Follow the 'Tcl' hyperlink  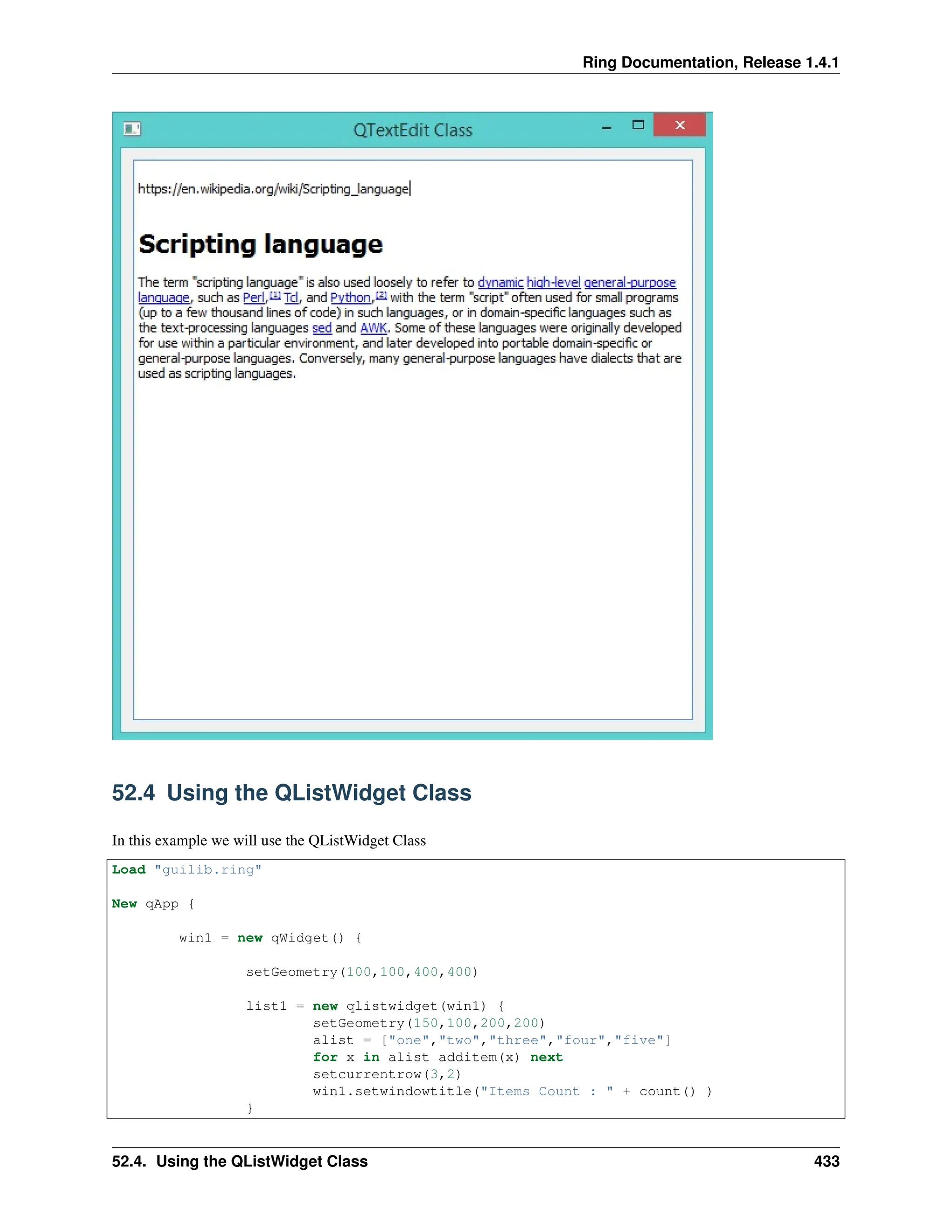291,298
